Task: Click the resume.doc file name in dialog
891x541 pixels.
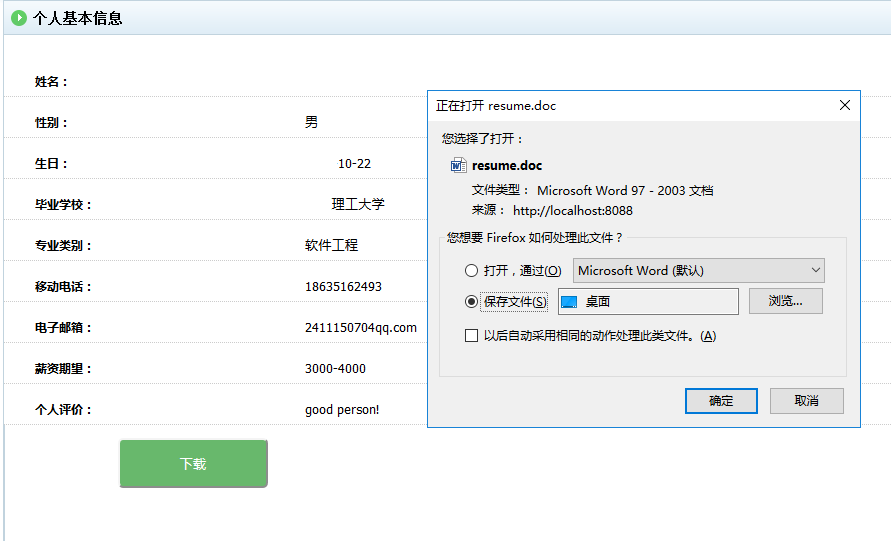Action: pos(507,165)
